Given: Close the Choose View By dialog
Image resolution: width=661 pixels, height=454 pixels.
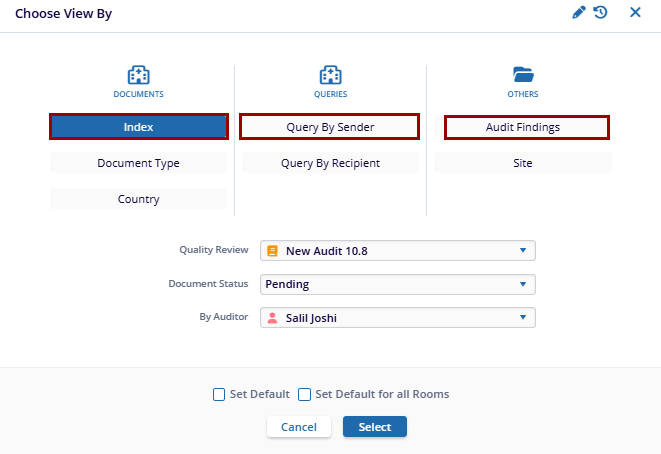Looking at the screenshot, I should point(635,13).
